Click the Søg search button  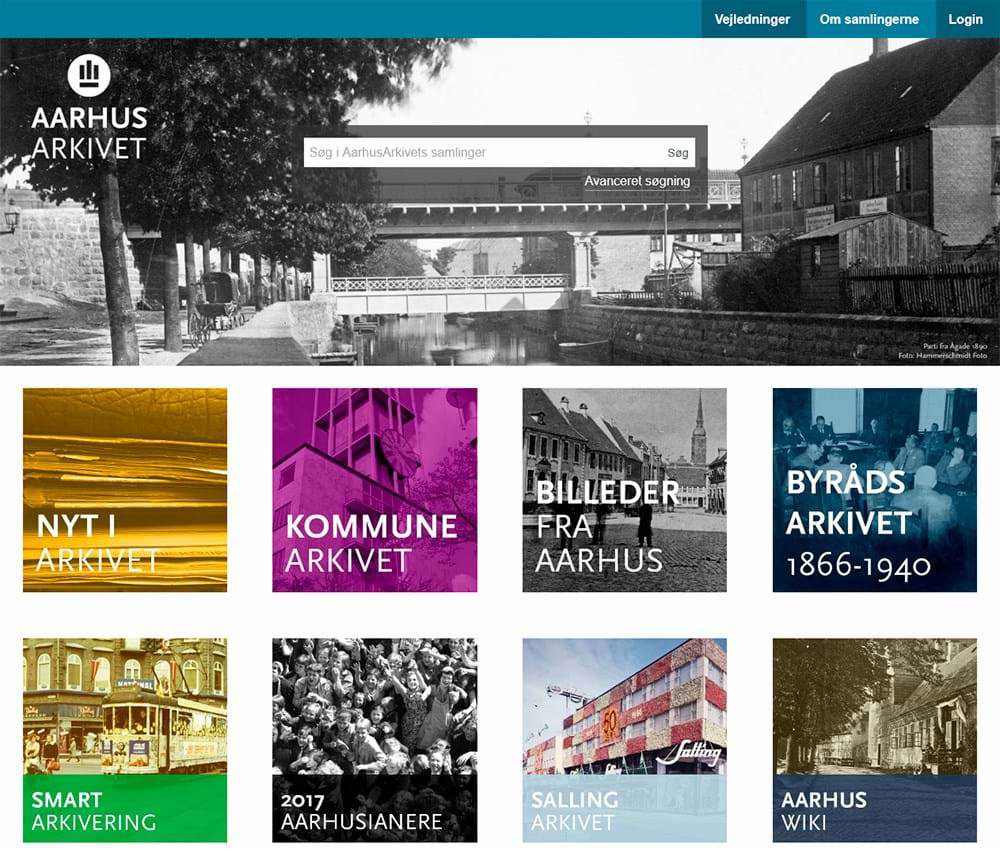point(678,152)
